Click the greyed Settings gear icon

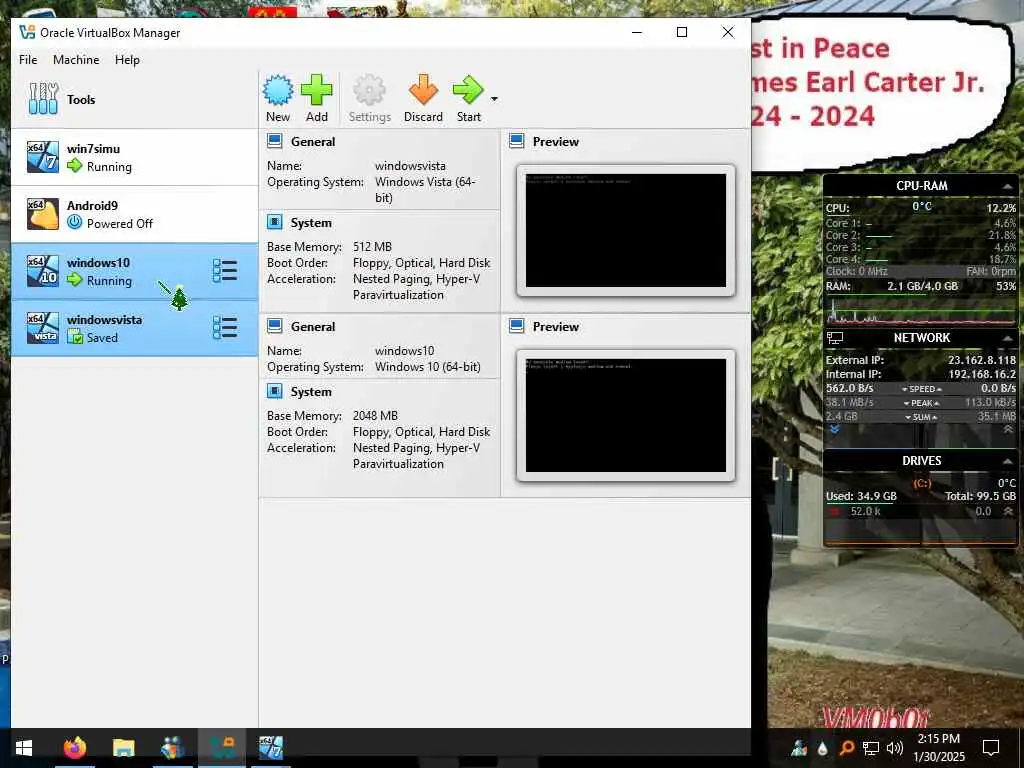point(369,91)
